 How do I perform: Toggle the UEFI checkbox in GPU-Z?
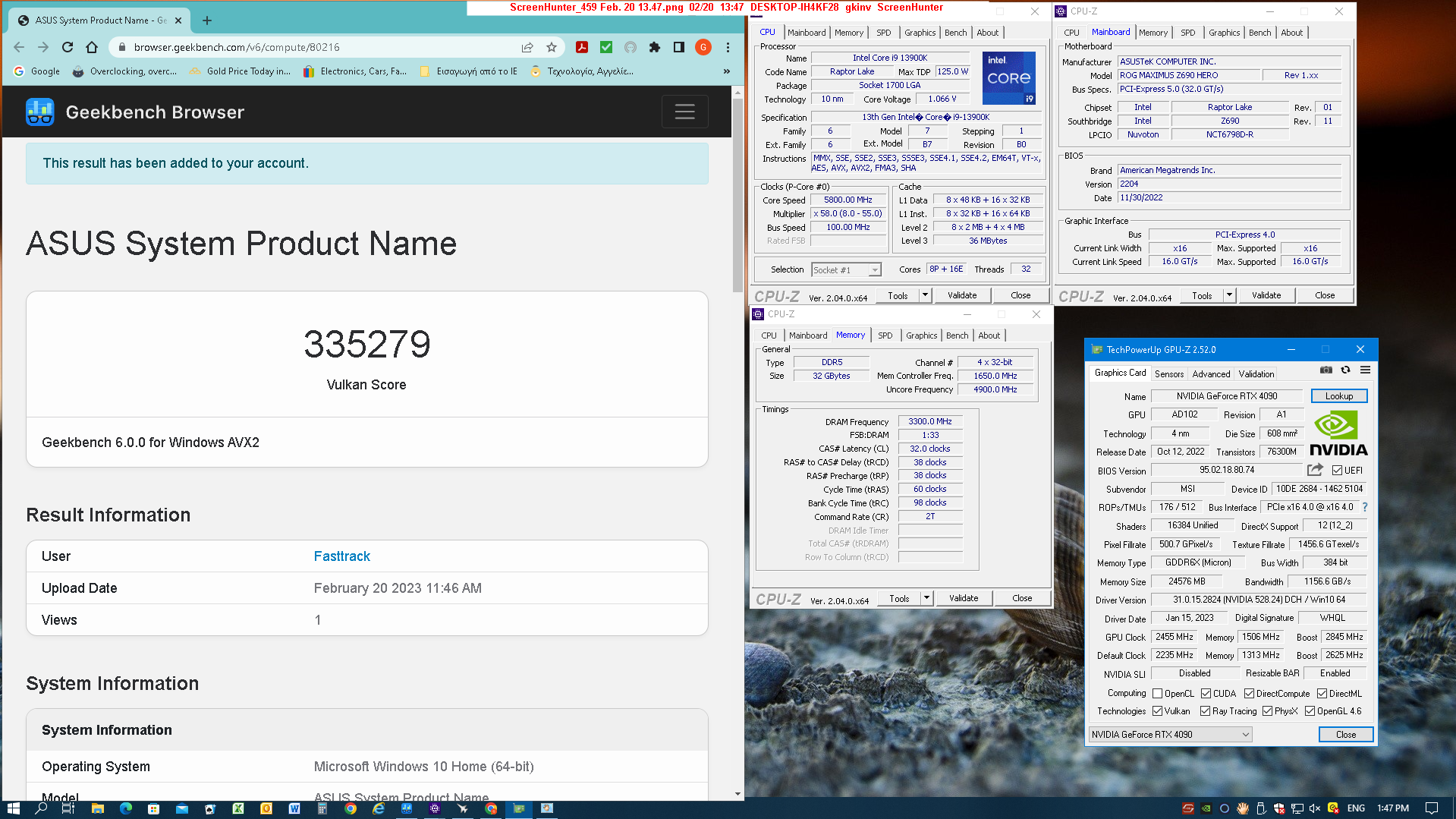tap(1337, 471)
